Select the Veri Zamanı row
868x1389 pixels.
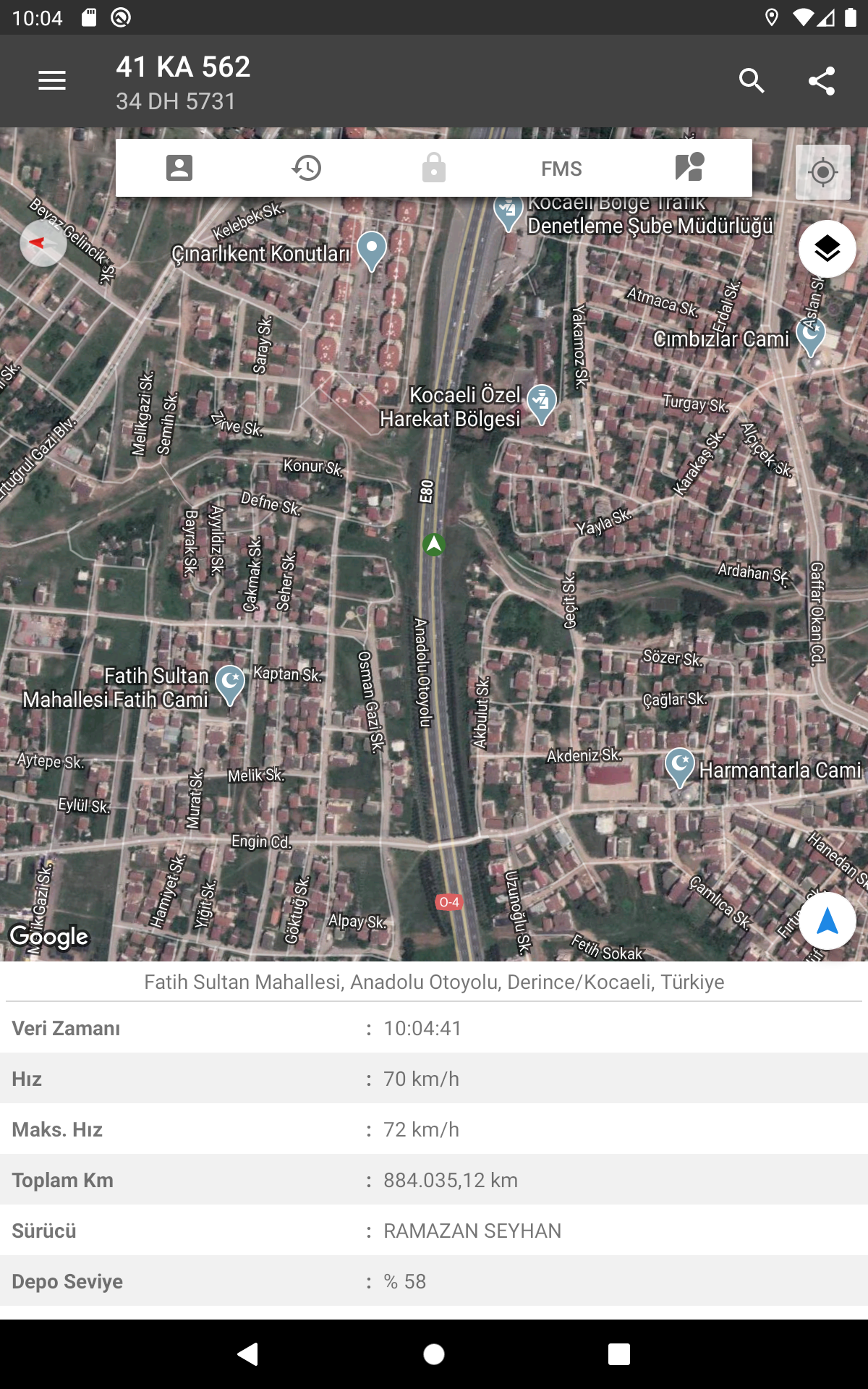(x=434, y=1027)
